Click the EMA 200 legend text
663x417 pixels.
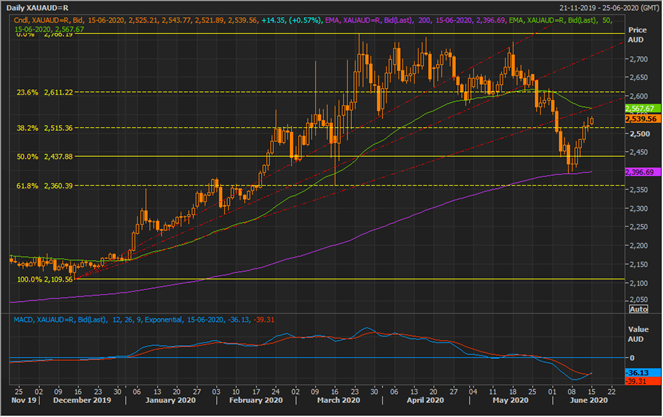coord(415,20)
